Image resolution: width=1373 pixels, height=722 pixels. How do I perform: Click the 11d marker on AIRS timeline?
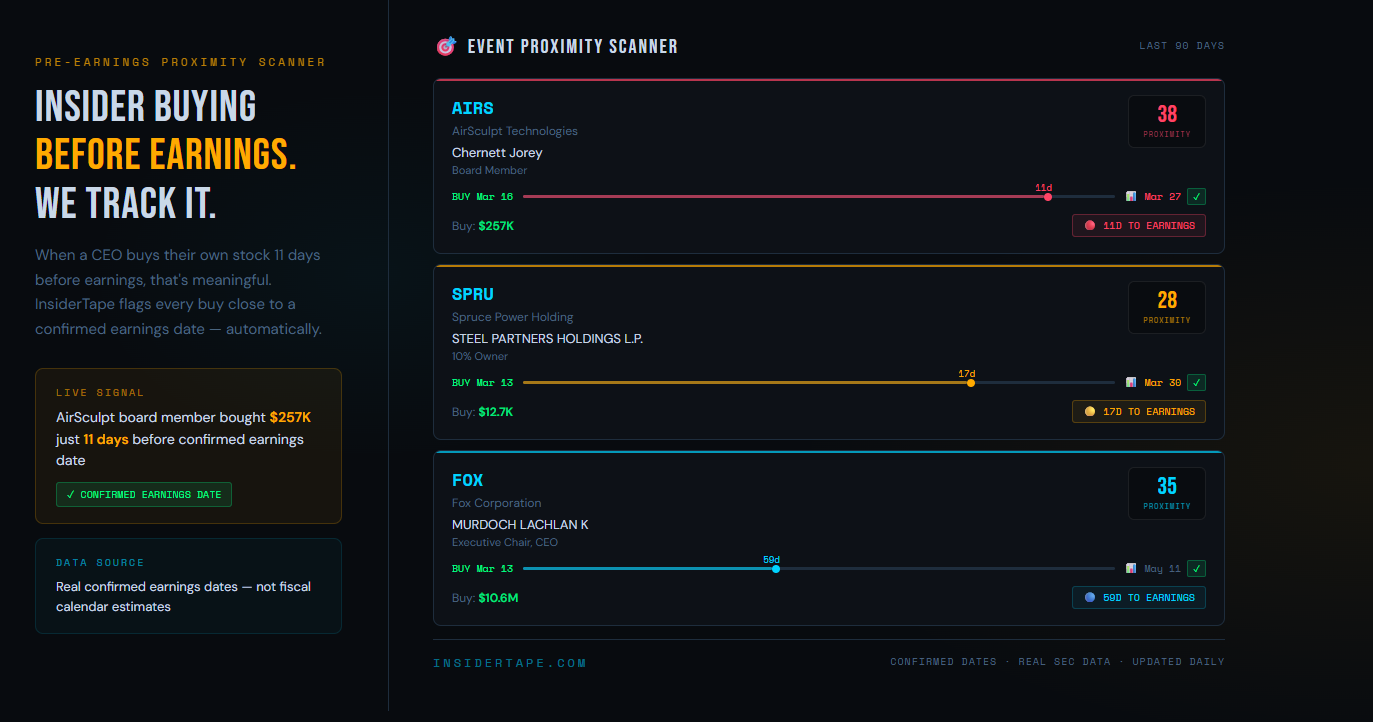coord(1048,197)
